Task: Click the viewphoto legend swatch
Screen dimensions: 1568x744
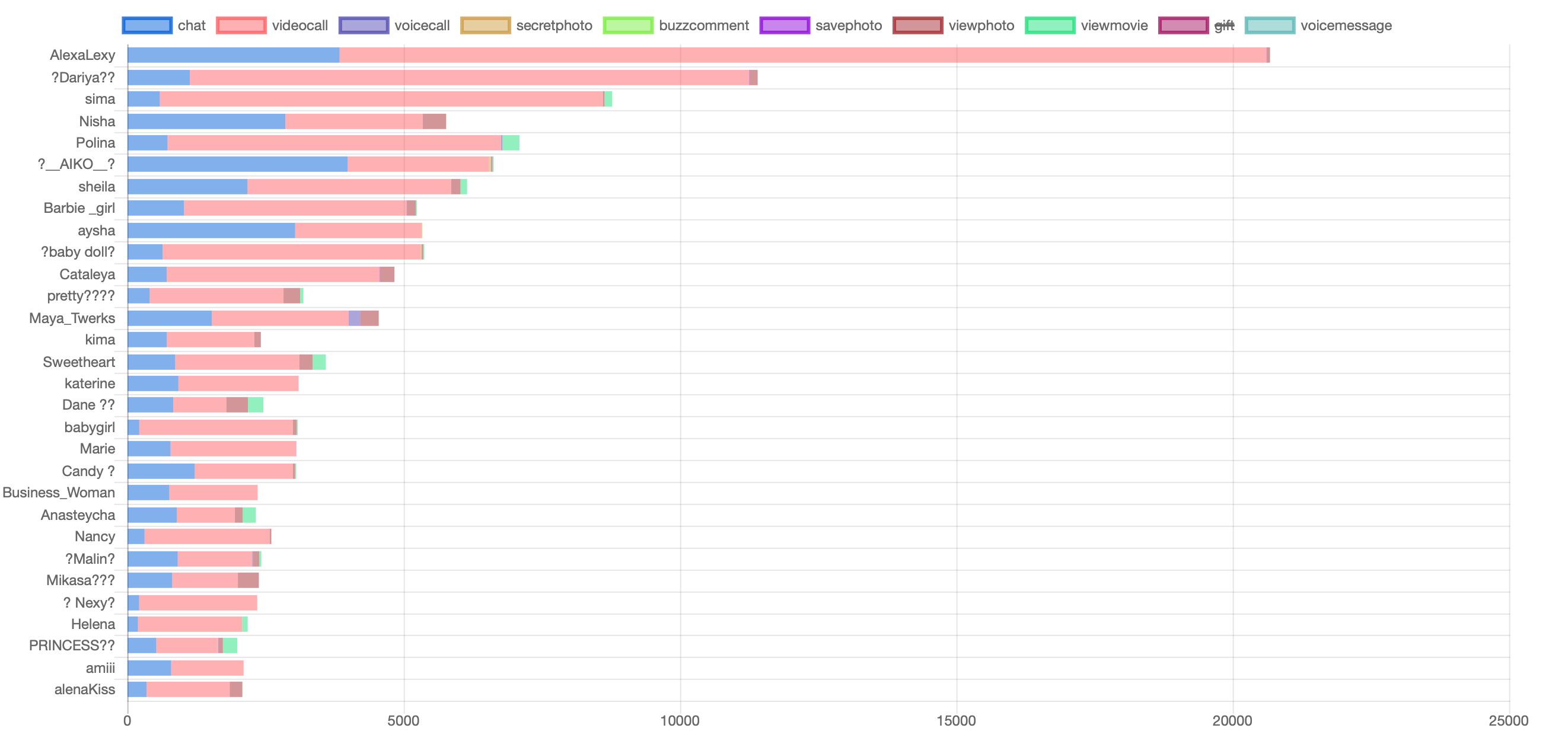Action: (x=917, y=25)
